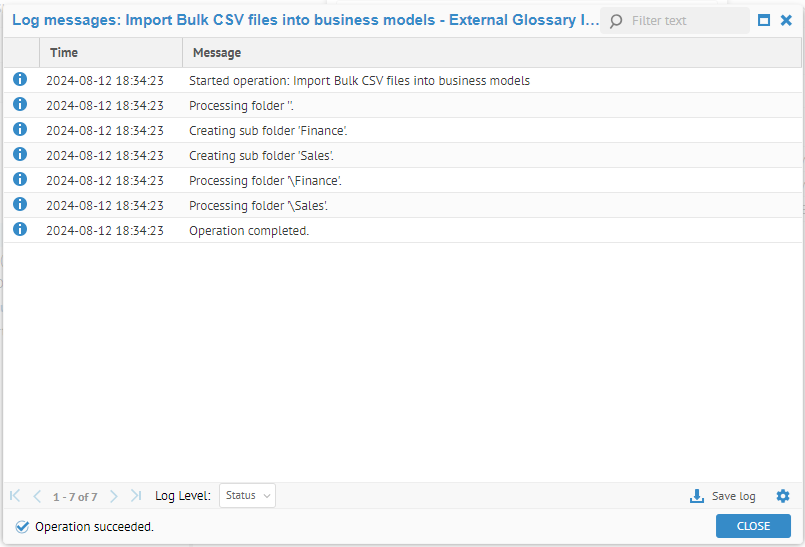The width and height of the screenshot is (805, 547).
Task: Click info icon beside 'Creating sub folder Finance'
Action: [20, 130]
